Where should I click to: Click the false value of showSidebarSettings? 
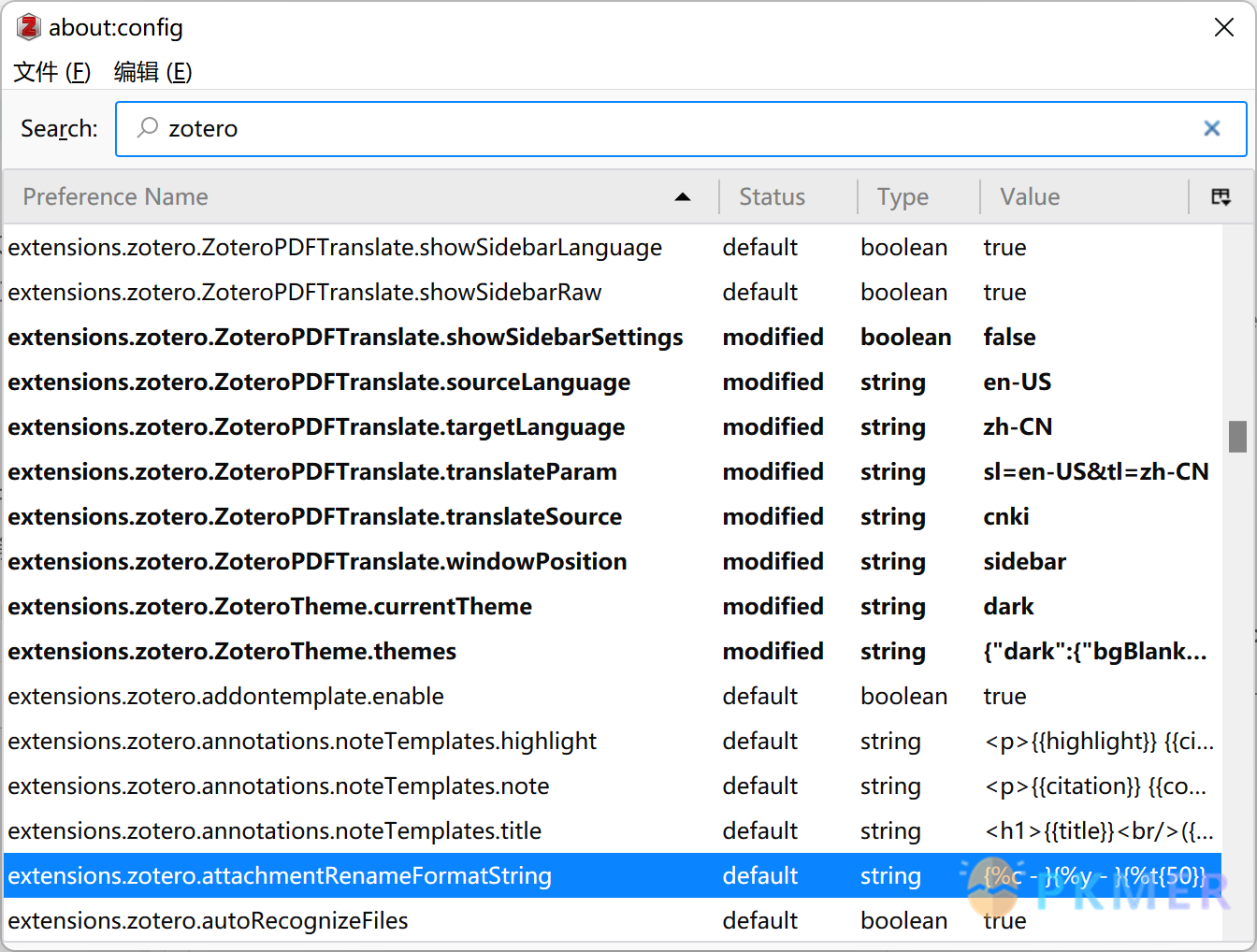pyautogui.click(x=1009, y=337)
